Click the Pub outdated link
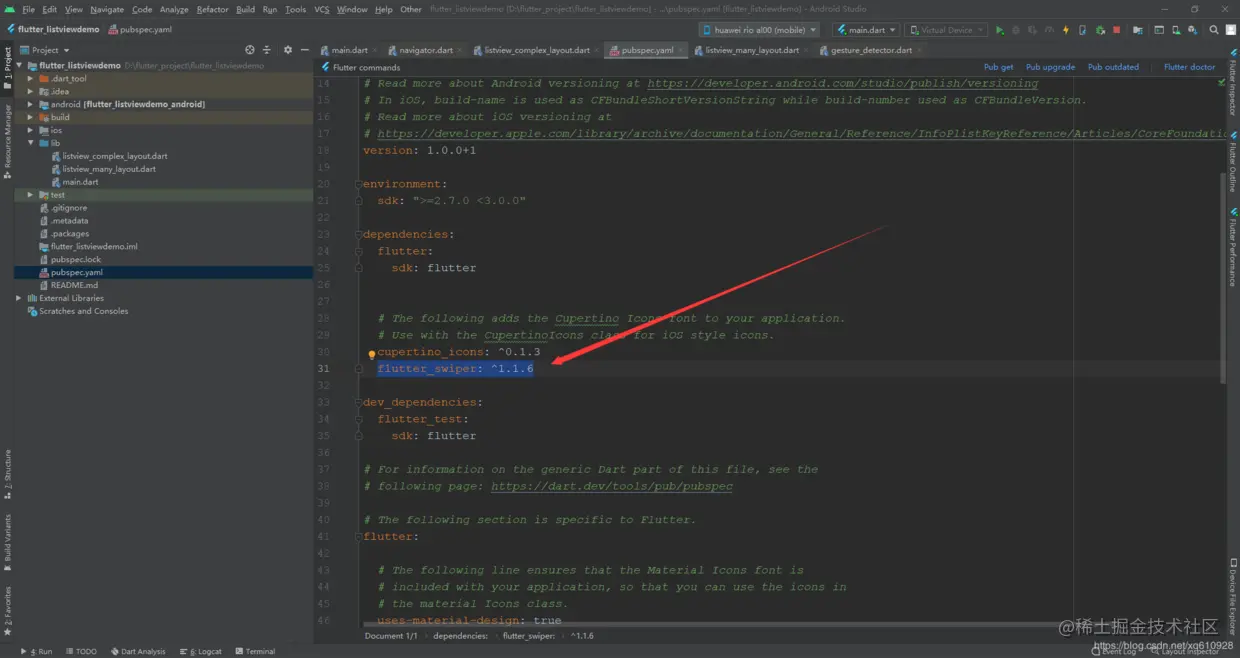The image size is (1240, 658). (x=1114, y=67)
